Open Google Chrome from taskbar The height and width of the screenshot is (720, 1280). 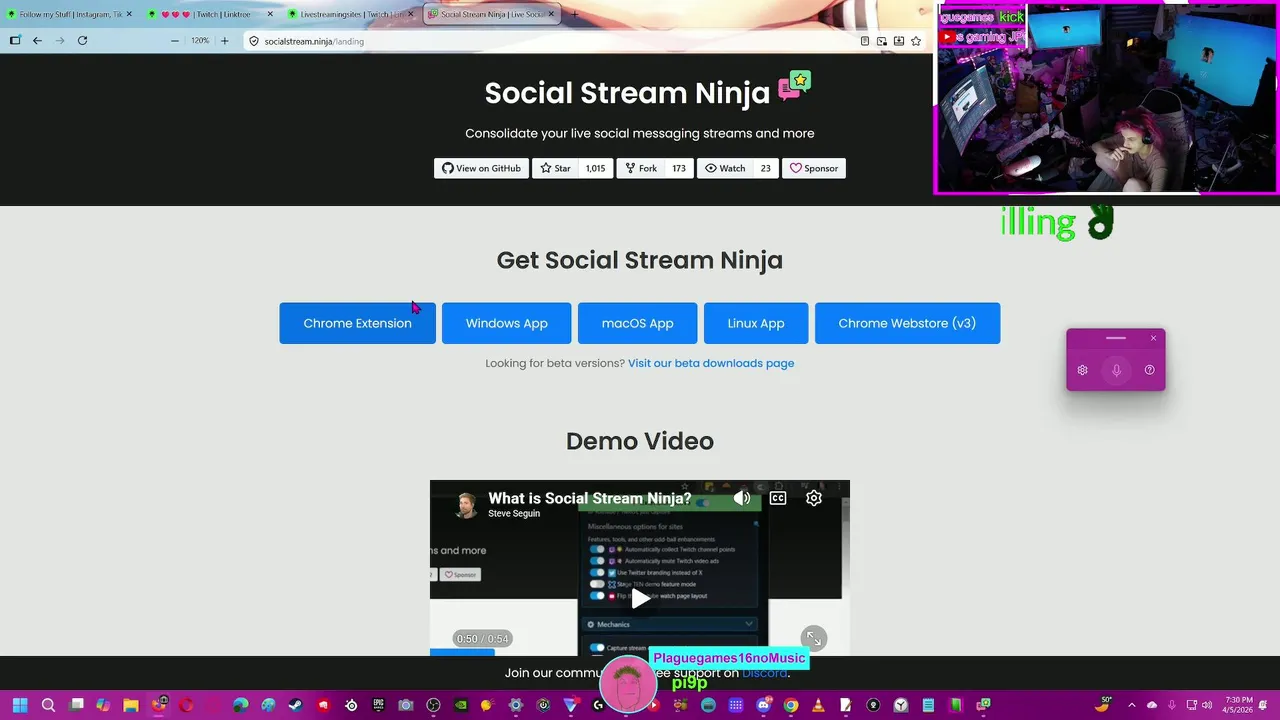tap(791, 705)
